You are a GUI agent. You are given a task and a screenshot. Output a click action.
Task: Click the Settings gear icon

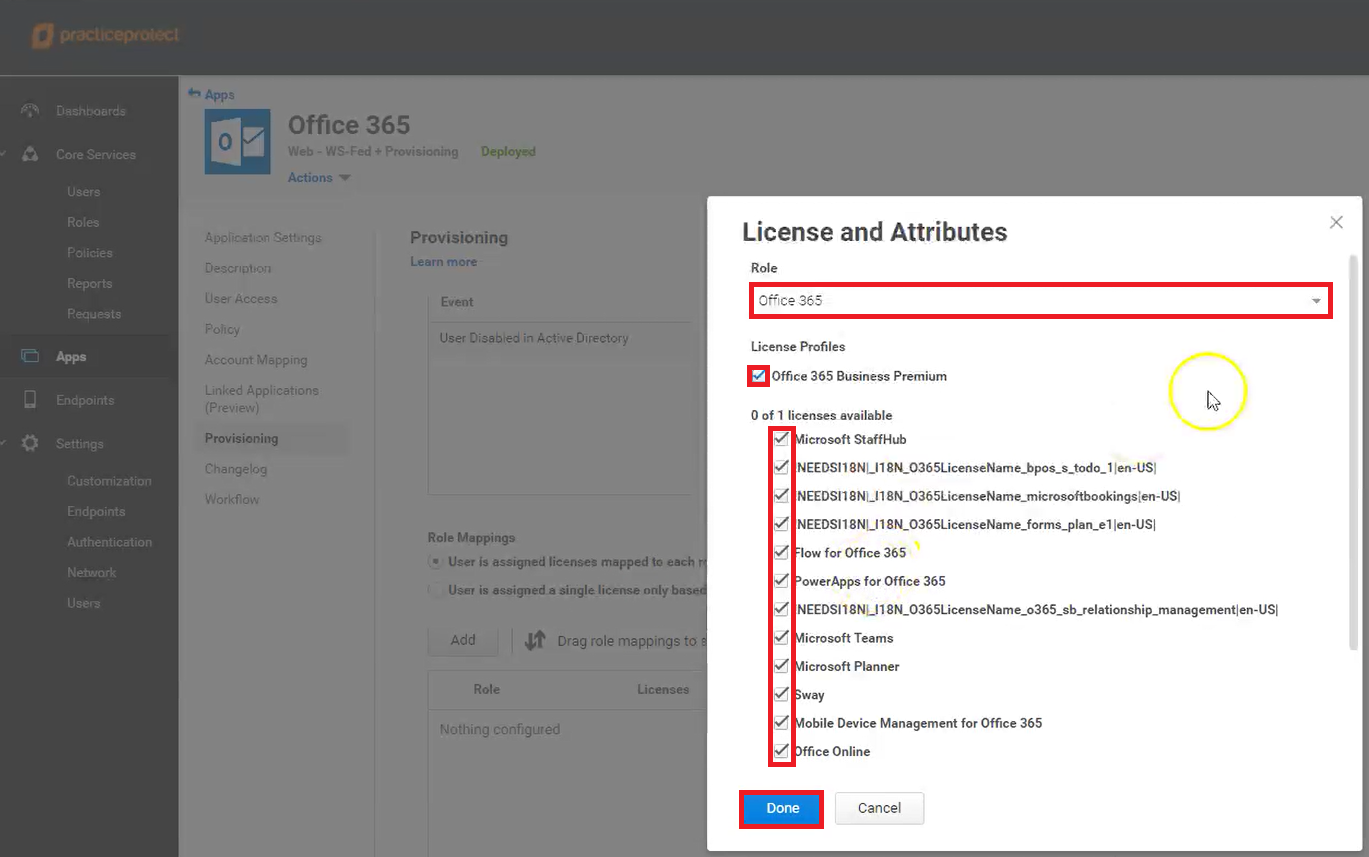coord(30,443)
